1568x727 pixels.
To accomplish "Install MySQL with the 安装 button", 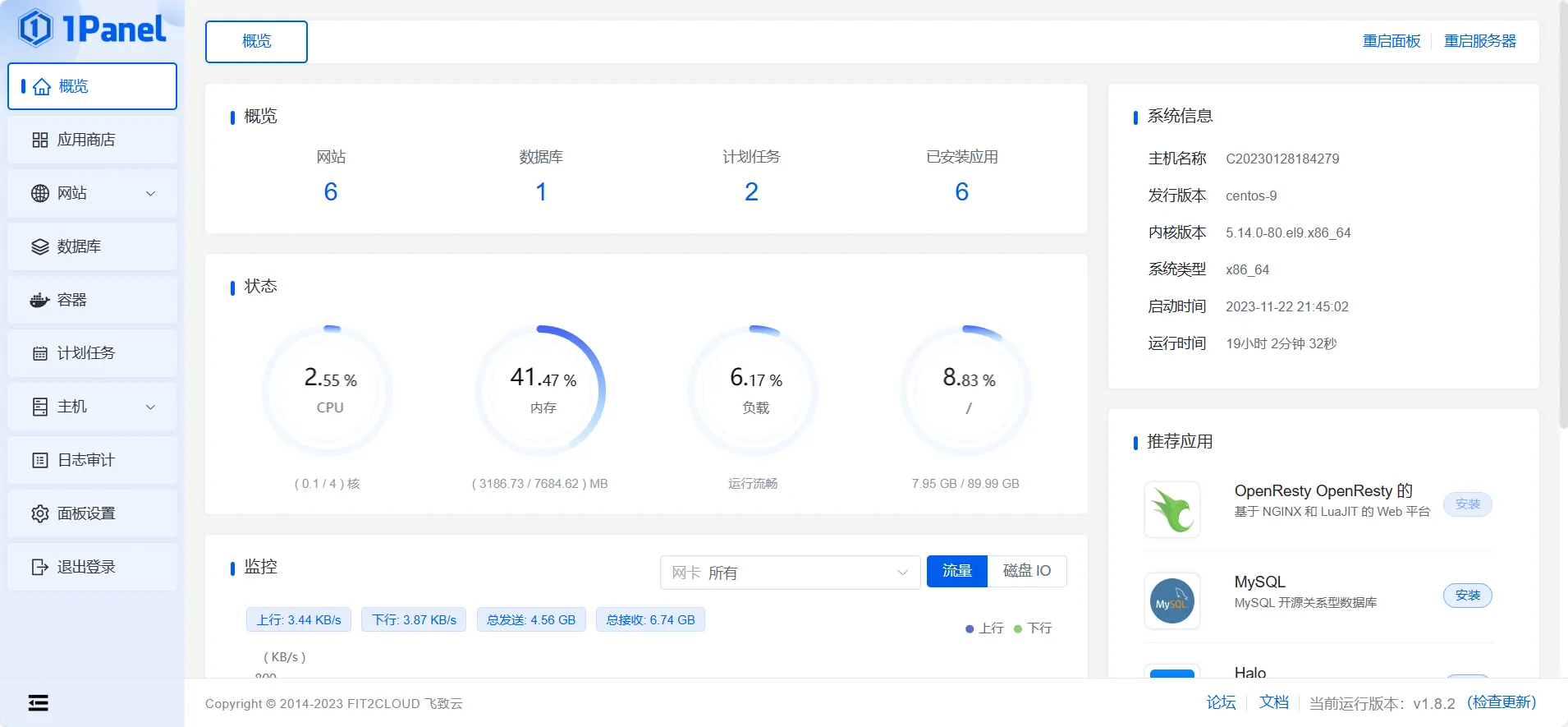I will (x=1467, y=596).
